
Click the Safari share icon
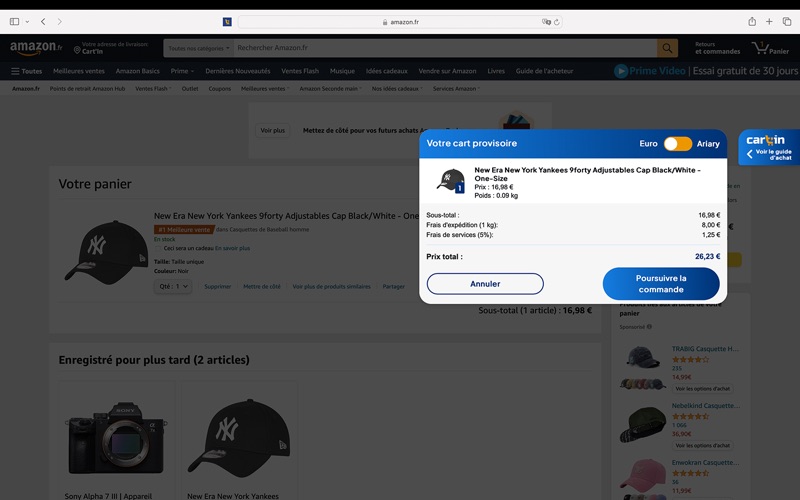pos(752,21)
